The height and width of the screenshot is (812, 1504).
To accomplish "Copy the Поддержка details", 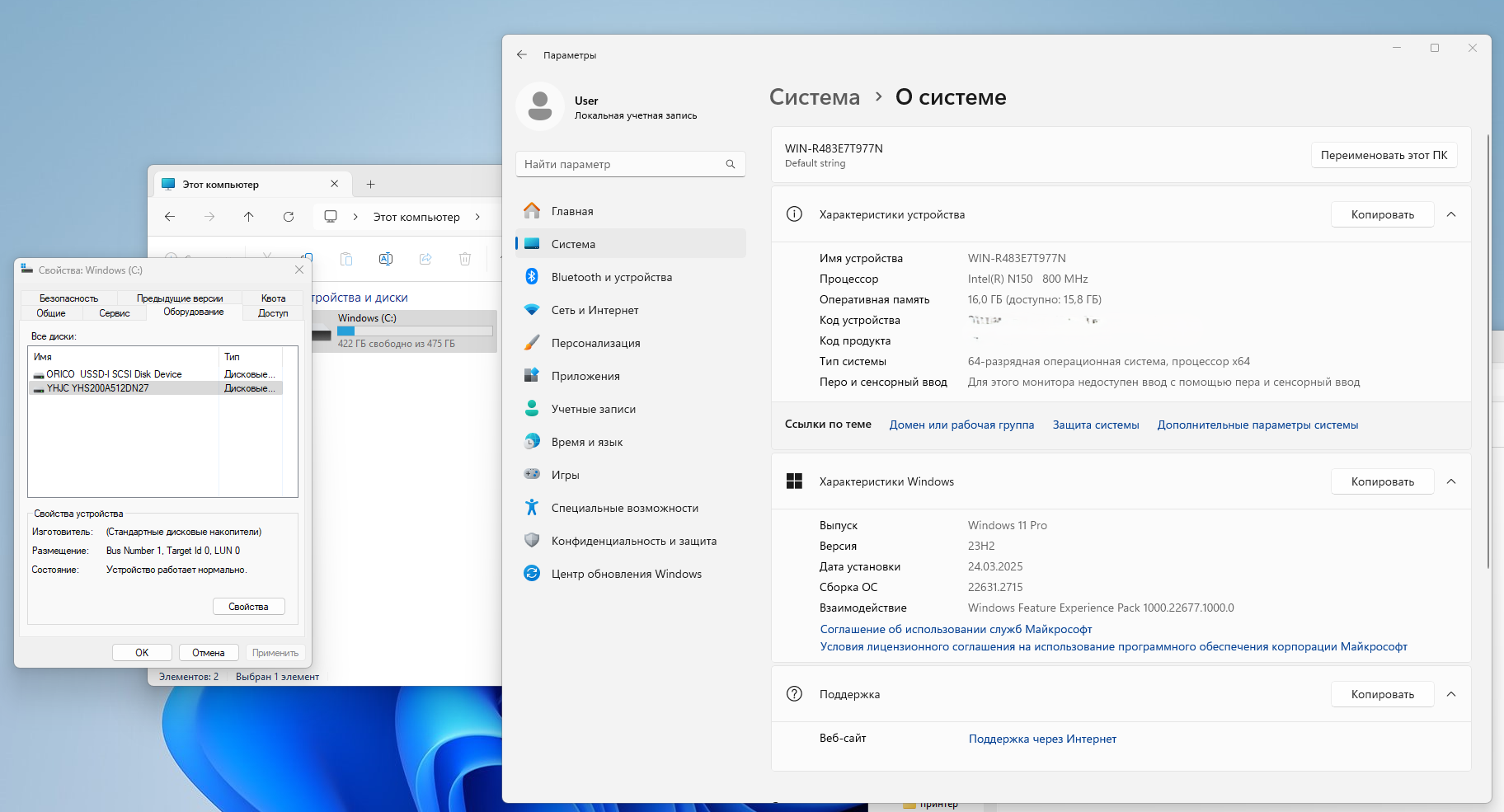I will click(1382, 694).
